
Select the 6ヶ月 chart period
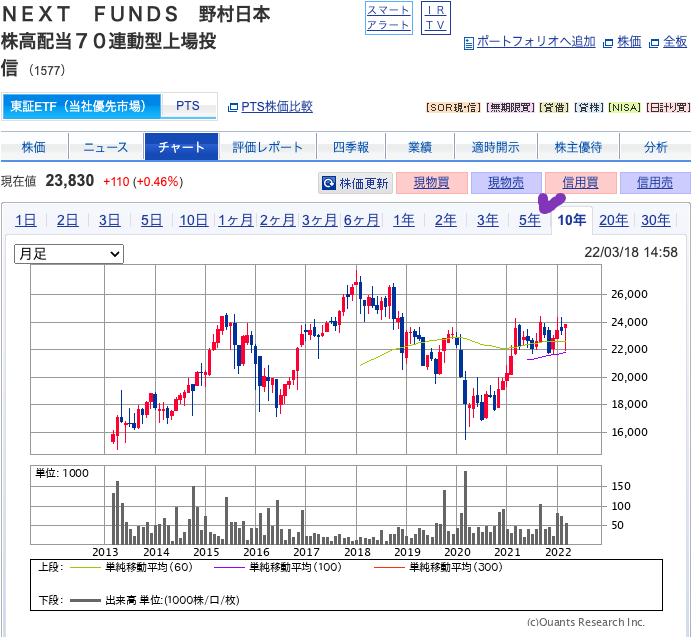click(x=361, y=220)
